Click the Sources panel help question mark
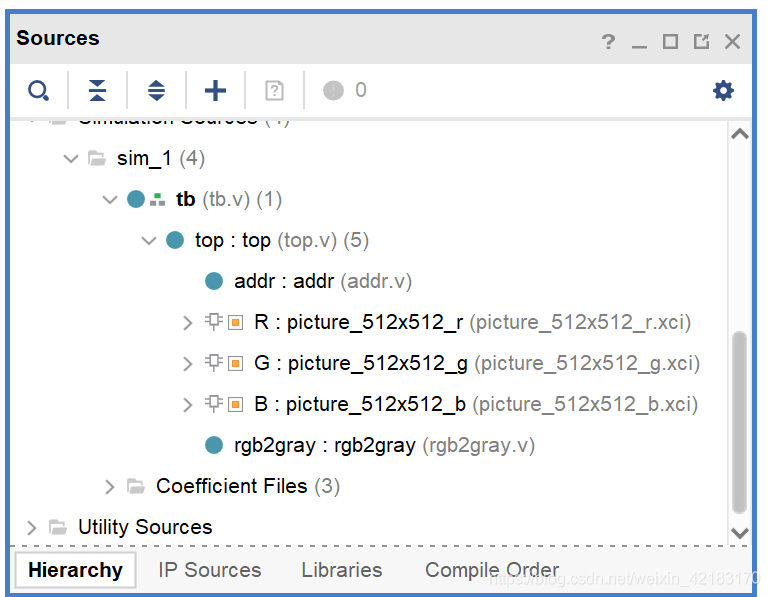This screenshot has width=770, height=597. pyautogui.click(x=608, y=42)
